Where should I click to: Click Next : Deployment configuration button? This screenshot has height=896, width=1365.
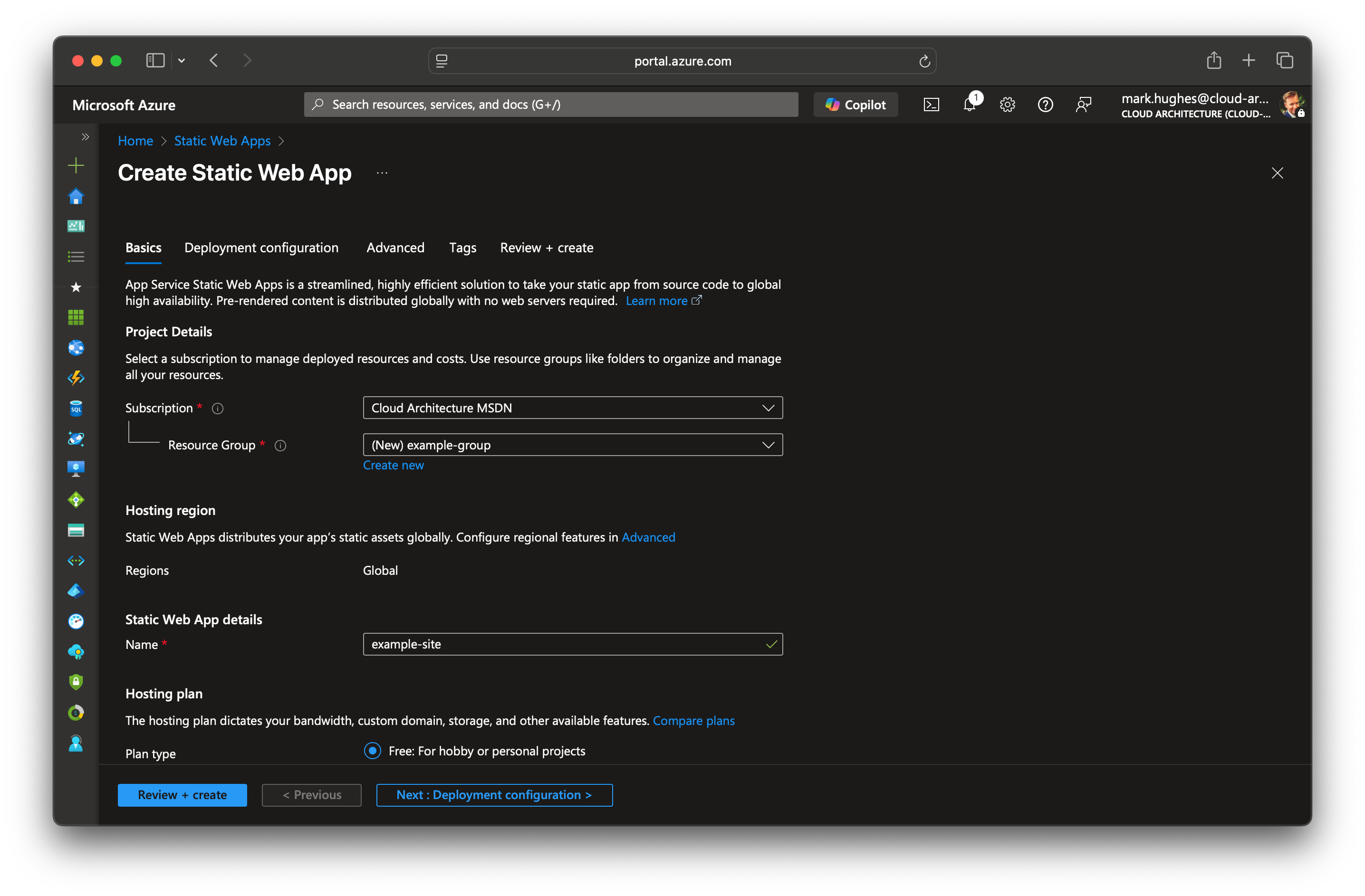pyautogui.click(x=494, y=795)
